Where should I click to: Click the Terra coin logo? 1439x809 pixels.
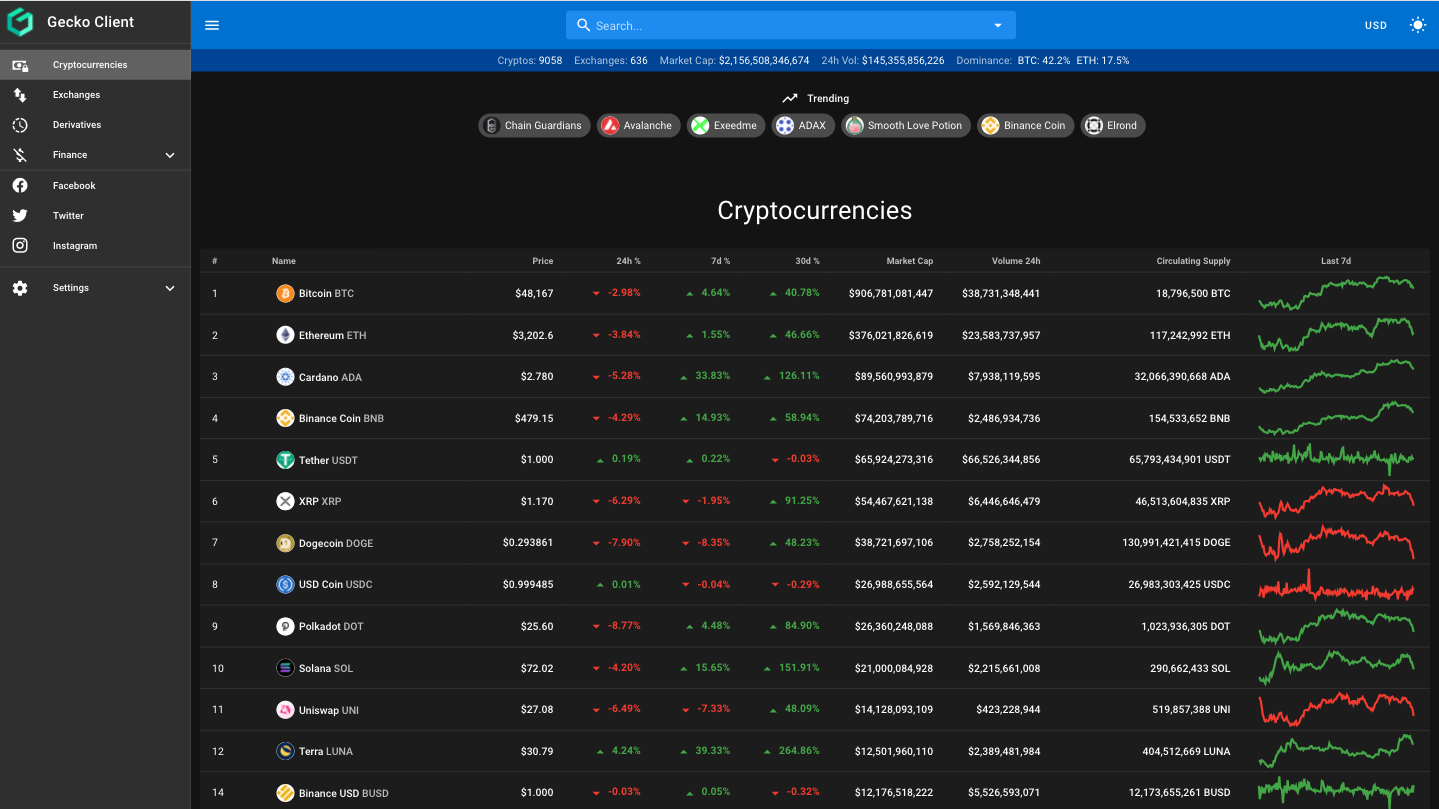285,751
